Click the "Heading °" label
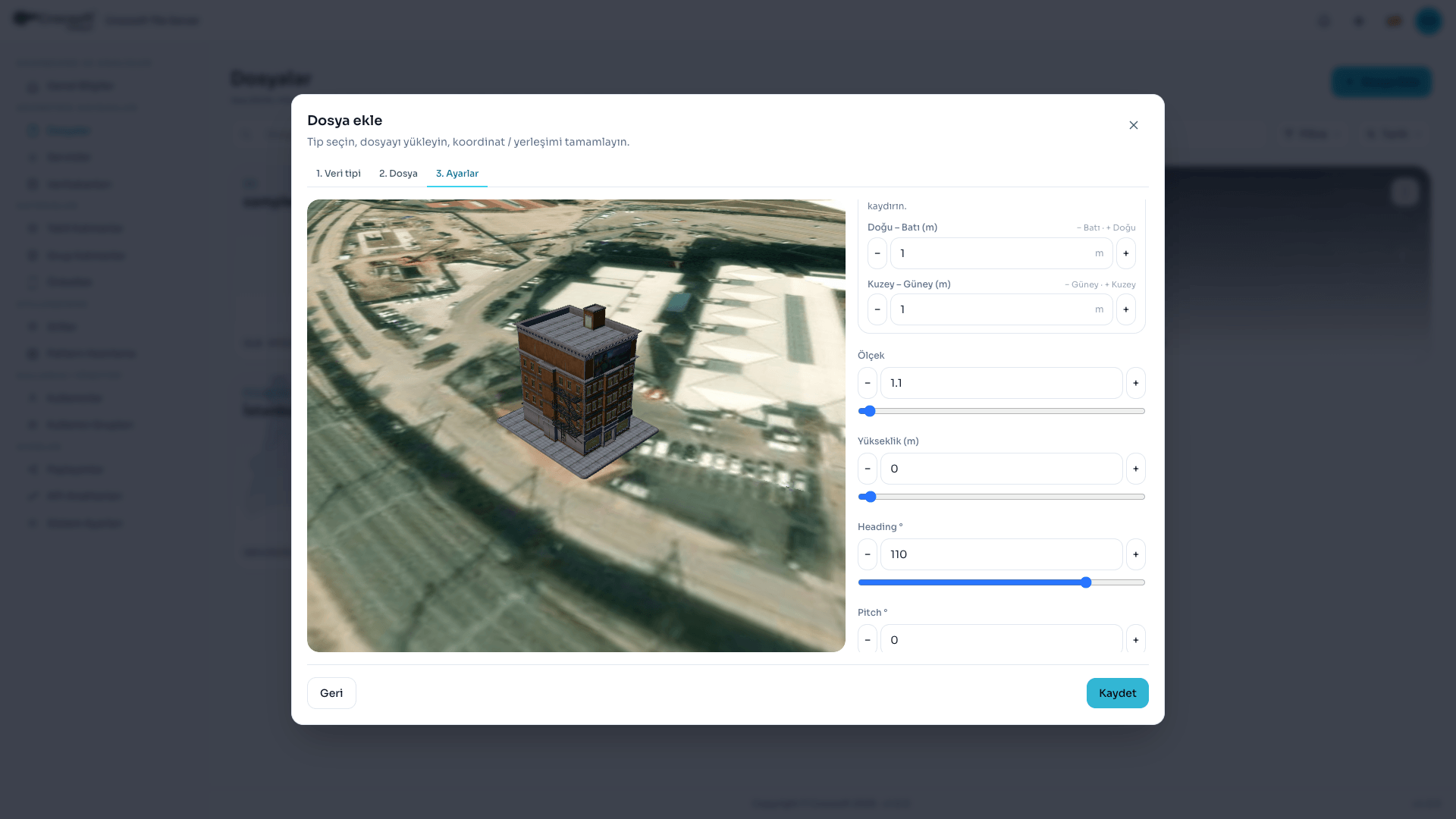The height and width of the screenshot is (819, 1456). [x=880, y=527]
